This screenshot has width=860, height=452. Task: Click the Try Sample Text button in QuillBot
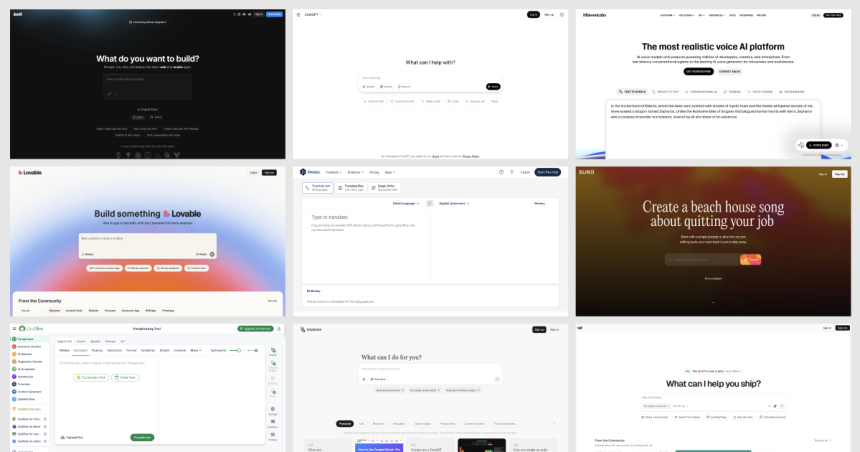click(x=91, y=377)
